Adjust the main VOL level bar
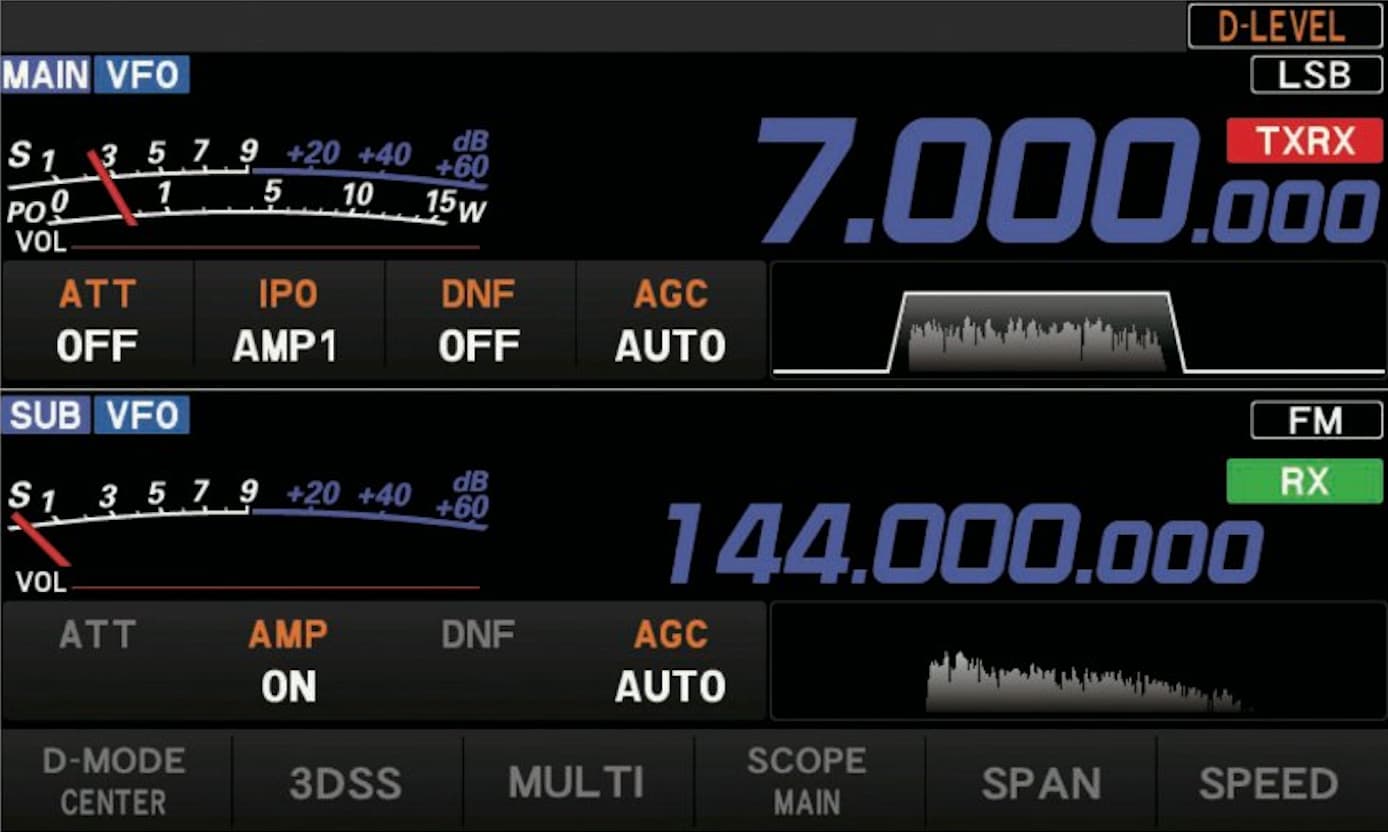Image resolution: width=1388 pixels, height=832 pixels. (x=275, y=246)
